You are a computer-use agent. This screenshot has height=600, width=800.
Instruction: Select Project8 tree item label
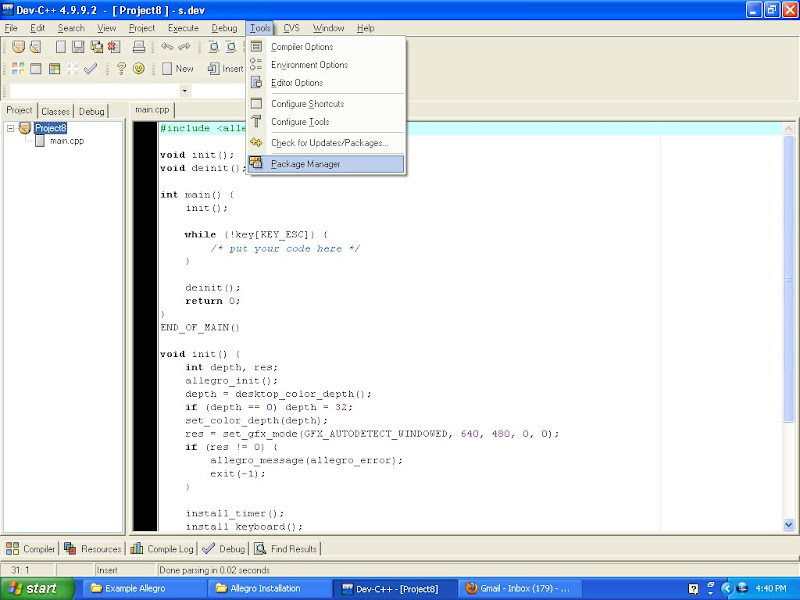pos(51,128)
